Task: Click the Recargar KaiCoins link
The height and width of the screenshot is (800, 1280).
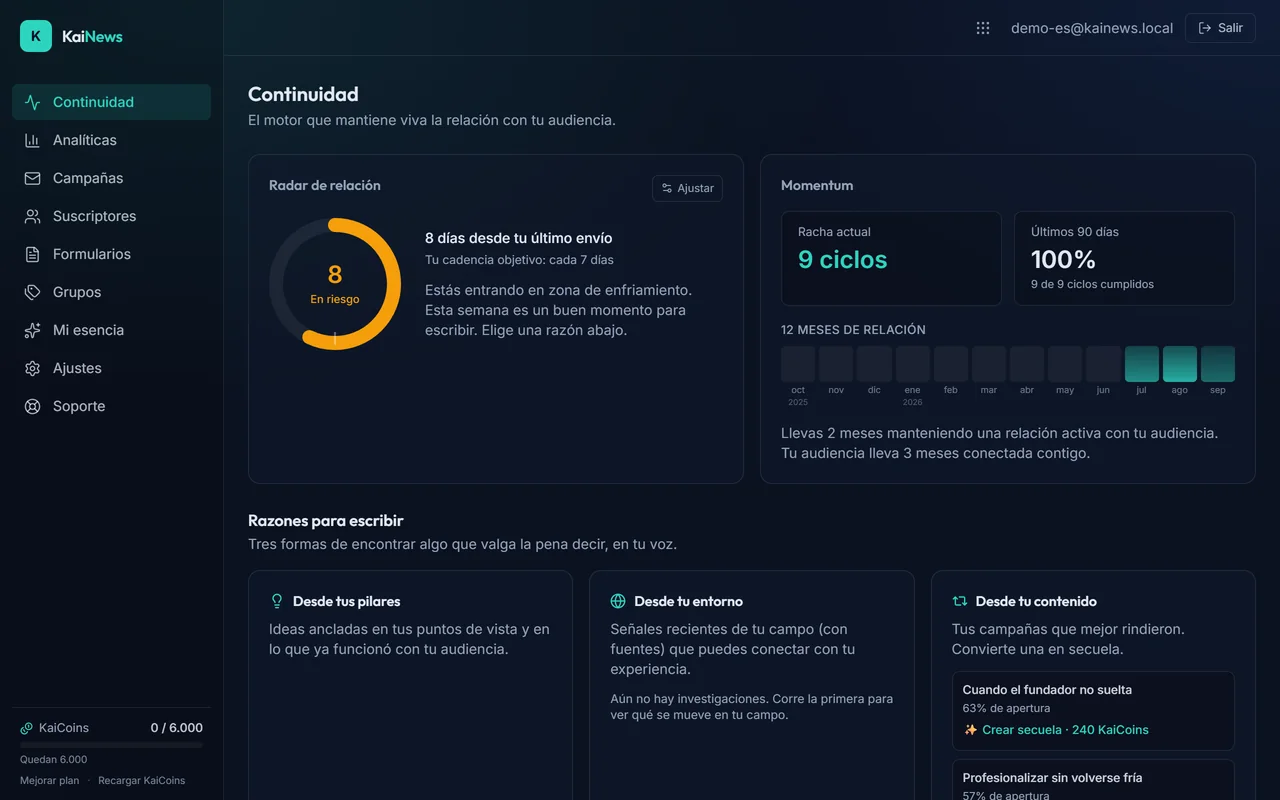Action: [x=141, y=780]
